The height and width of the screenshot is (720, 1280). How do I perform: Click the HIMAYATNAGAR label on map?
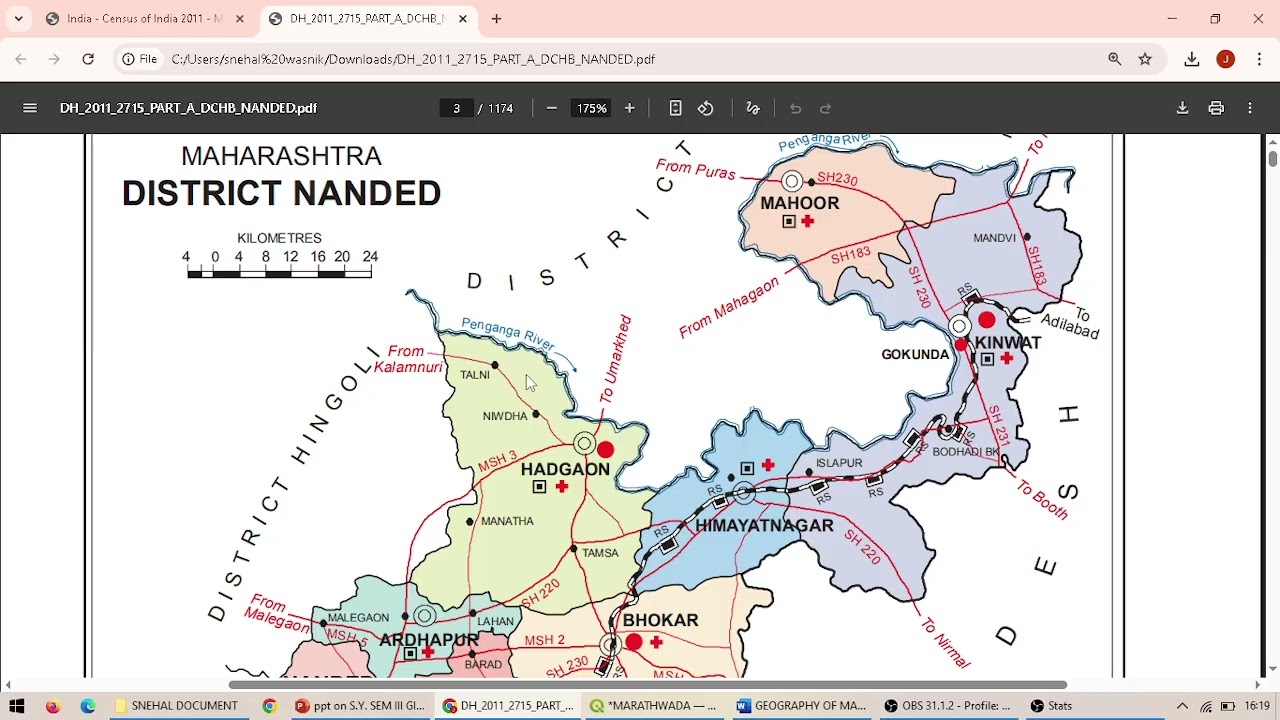(x=764, y=525)
